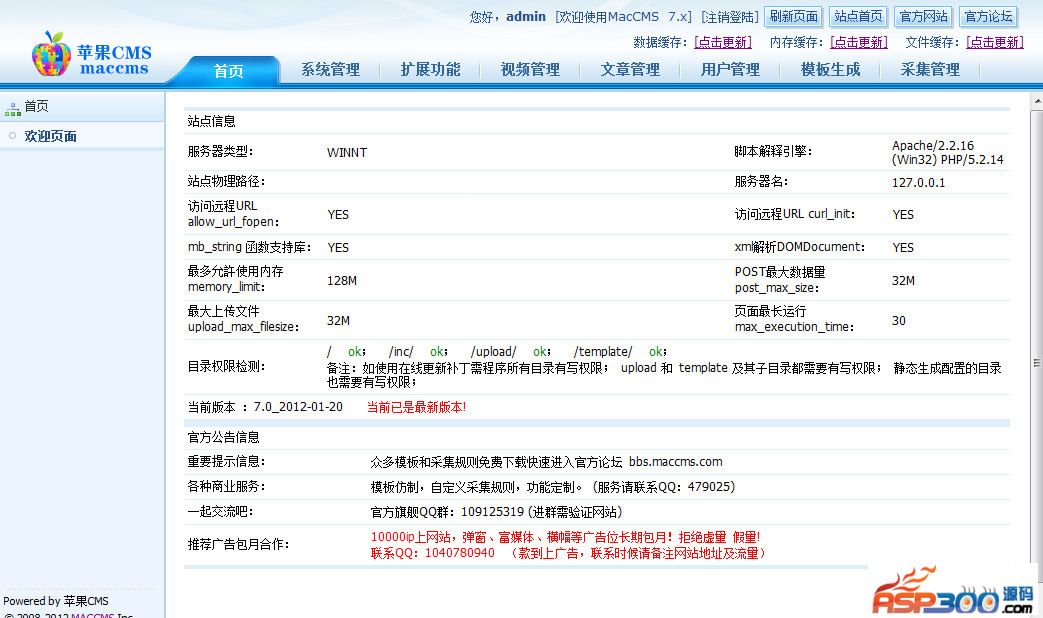
Task: Open the 首页 main tab
Action: point(228,71)
